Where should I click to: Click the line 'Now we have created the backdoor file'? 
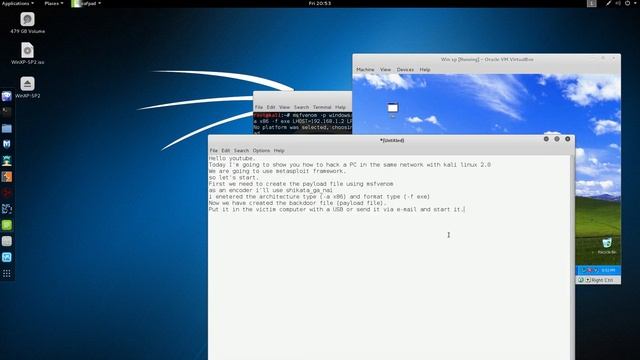[x=297, y=203]
